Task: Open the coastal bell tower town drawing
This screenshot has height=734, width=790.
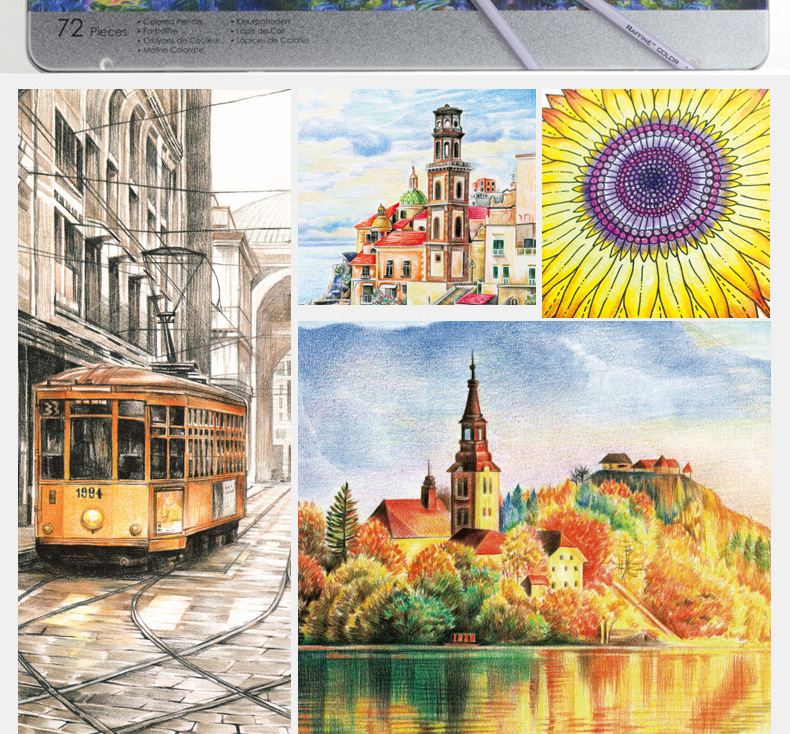Action: tap(417, 197)
